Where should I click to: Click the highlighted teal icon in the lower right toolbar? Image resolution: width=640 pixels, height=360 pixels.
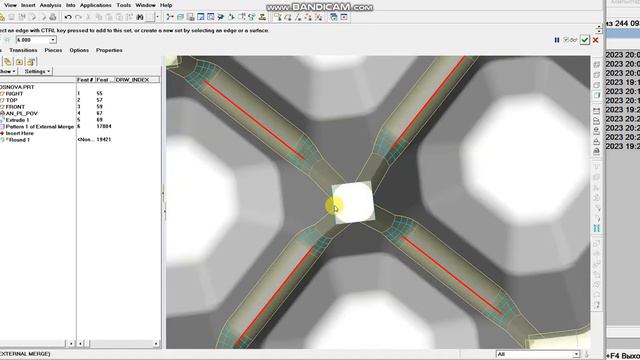coord(597,228)
